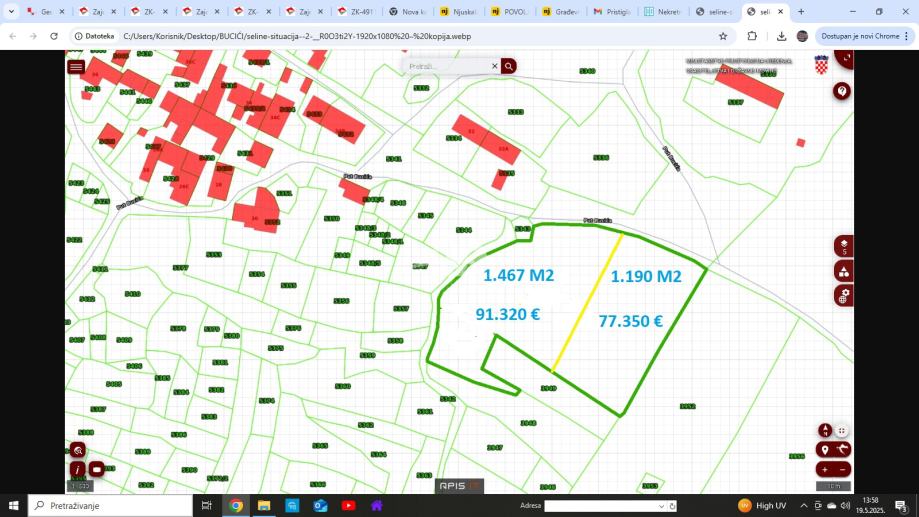Viewport: 919px width, 517px height.
Task: Click the north compass arrow button
Action: click(x=825, y=431)
